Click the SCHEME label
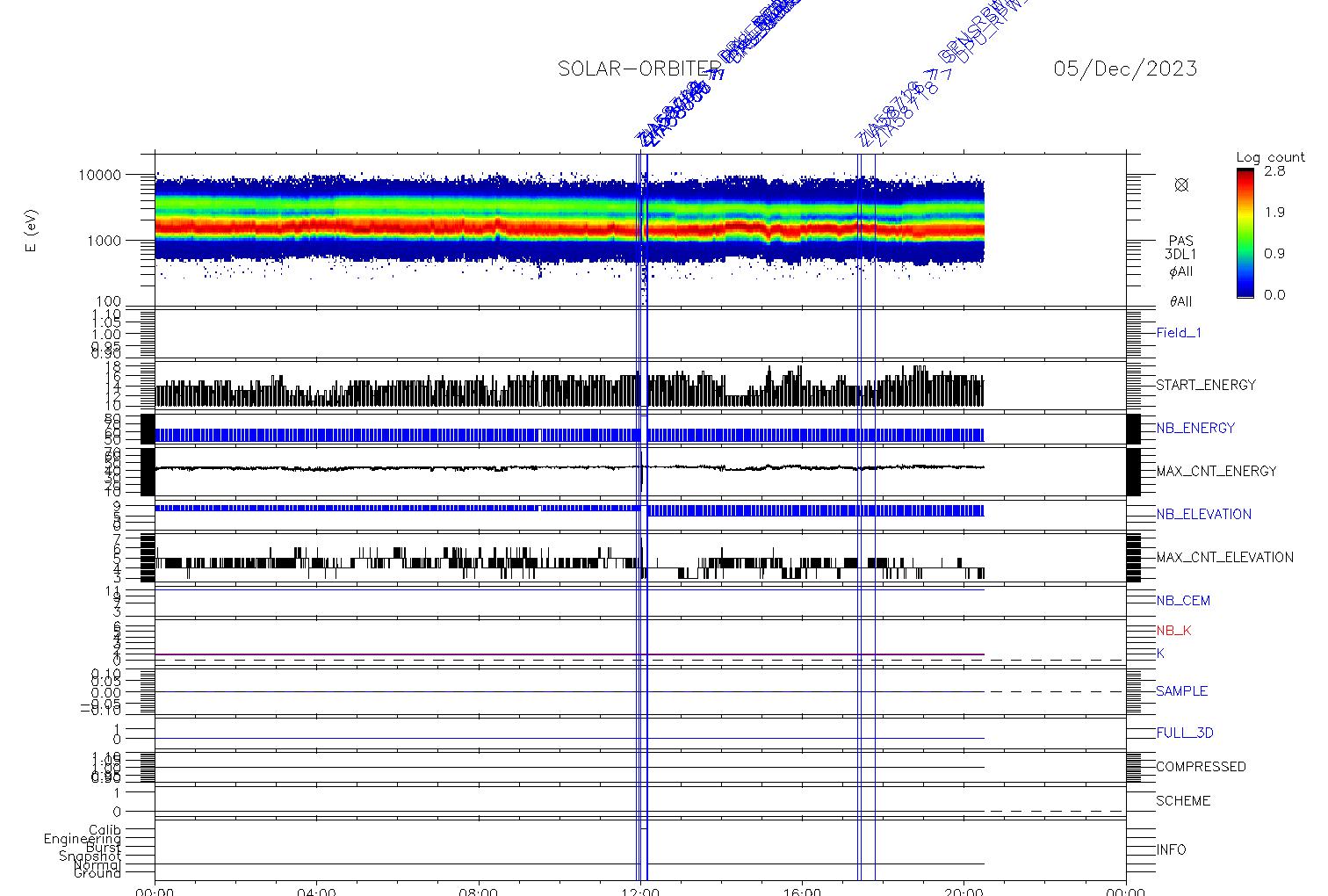 click(1183, 801)
